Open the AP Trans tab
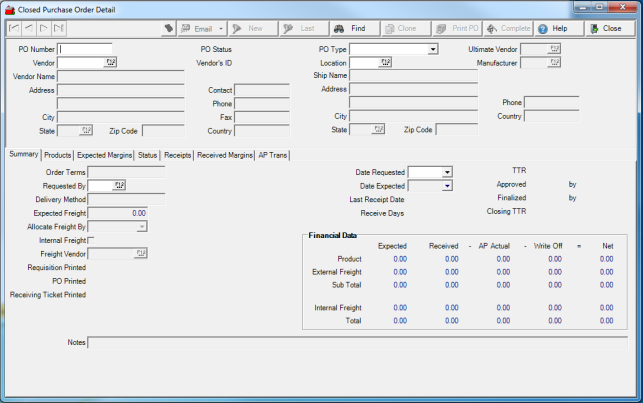The height and width of the screenshot is (403, 643). coord(274,155)
